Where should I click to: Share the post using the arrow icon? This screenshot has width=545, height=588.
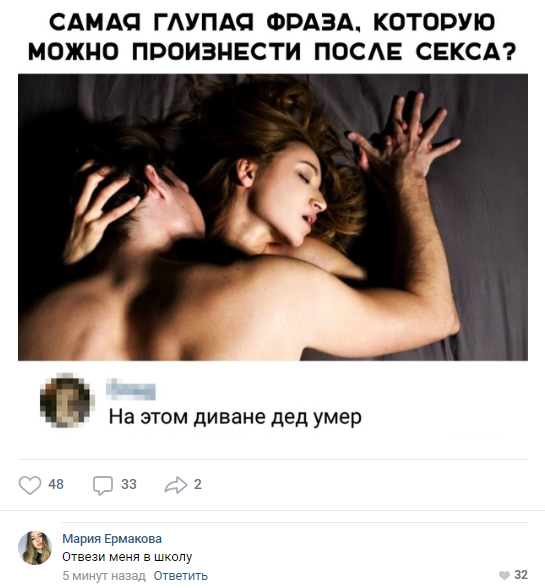(175, 485)
